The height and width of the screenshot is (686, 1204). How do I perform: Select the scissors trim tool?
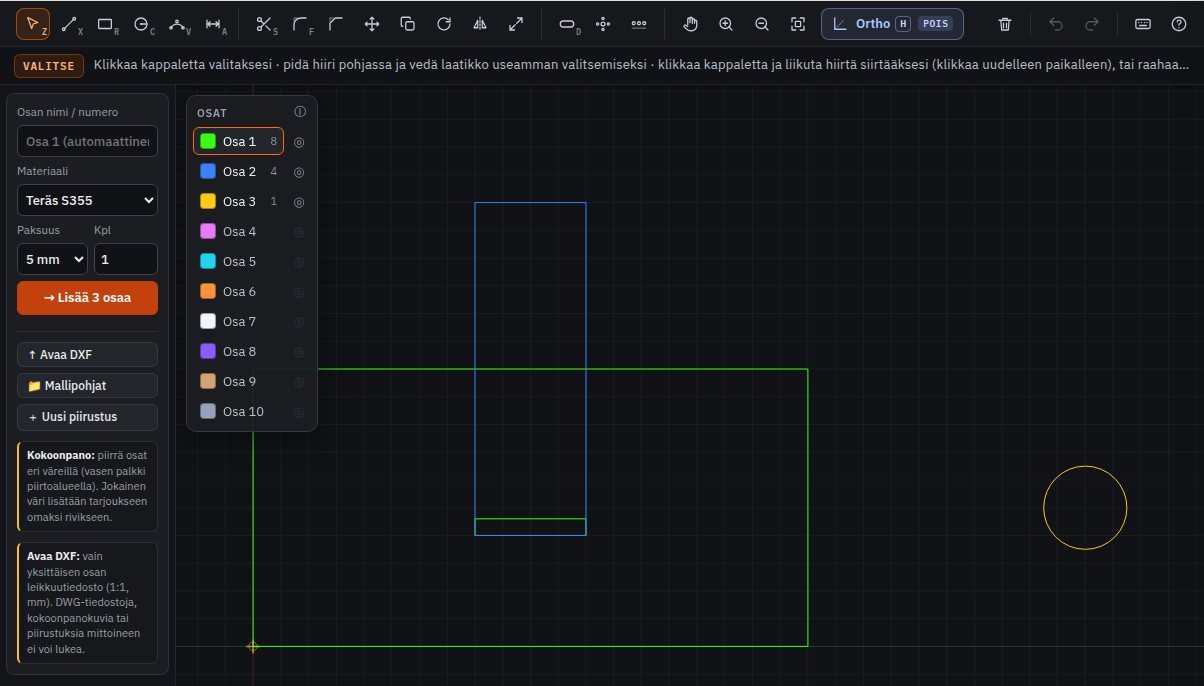coord(265,23)
